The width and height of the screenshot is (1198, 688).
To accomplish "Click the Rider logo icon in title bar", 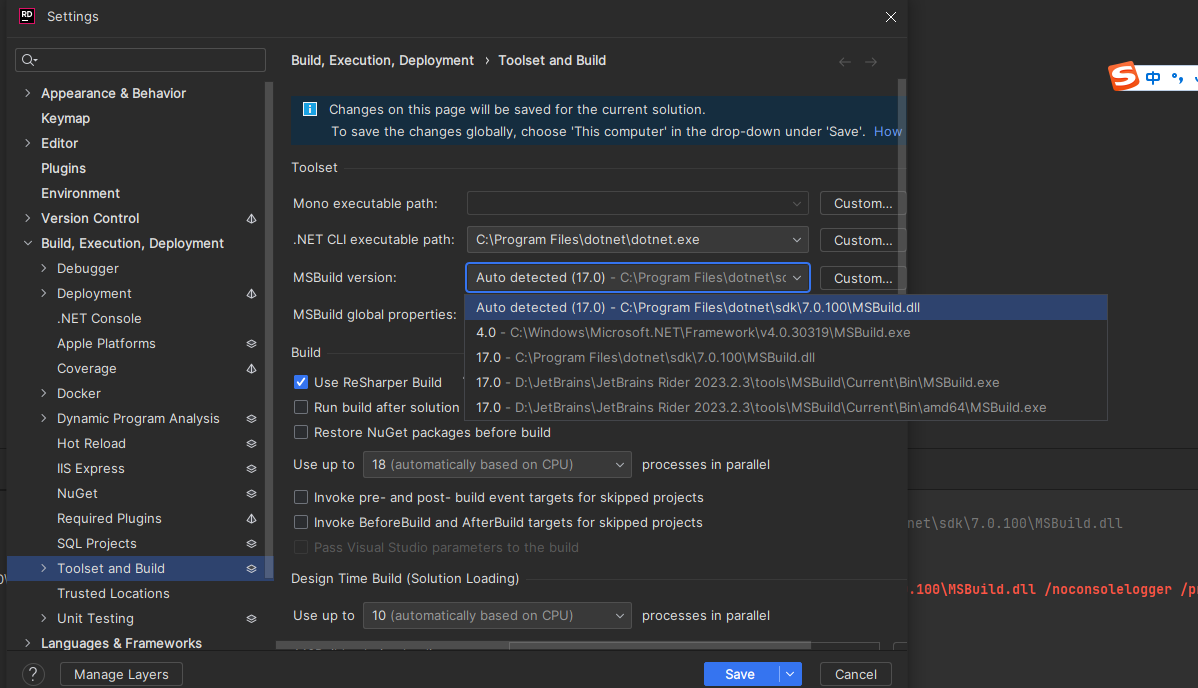I will coord(27,15).
